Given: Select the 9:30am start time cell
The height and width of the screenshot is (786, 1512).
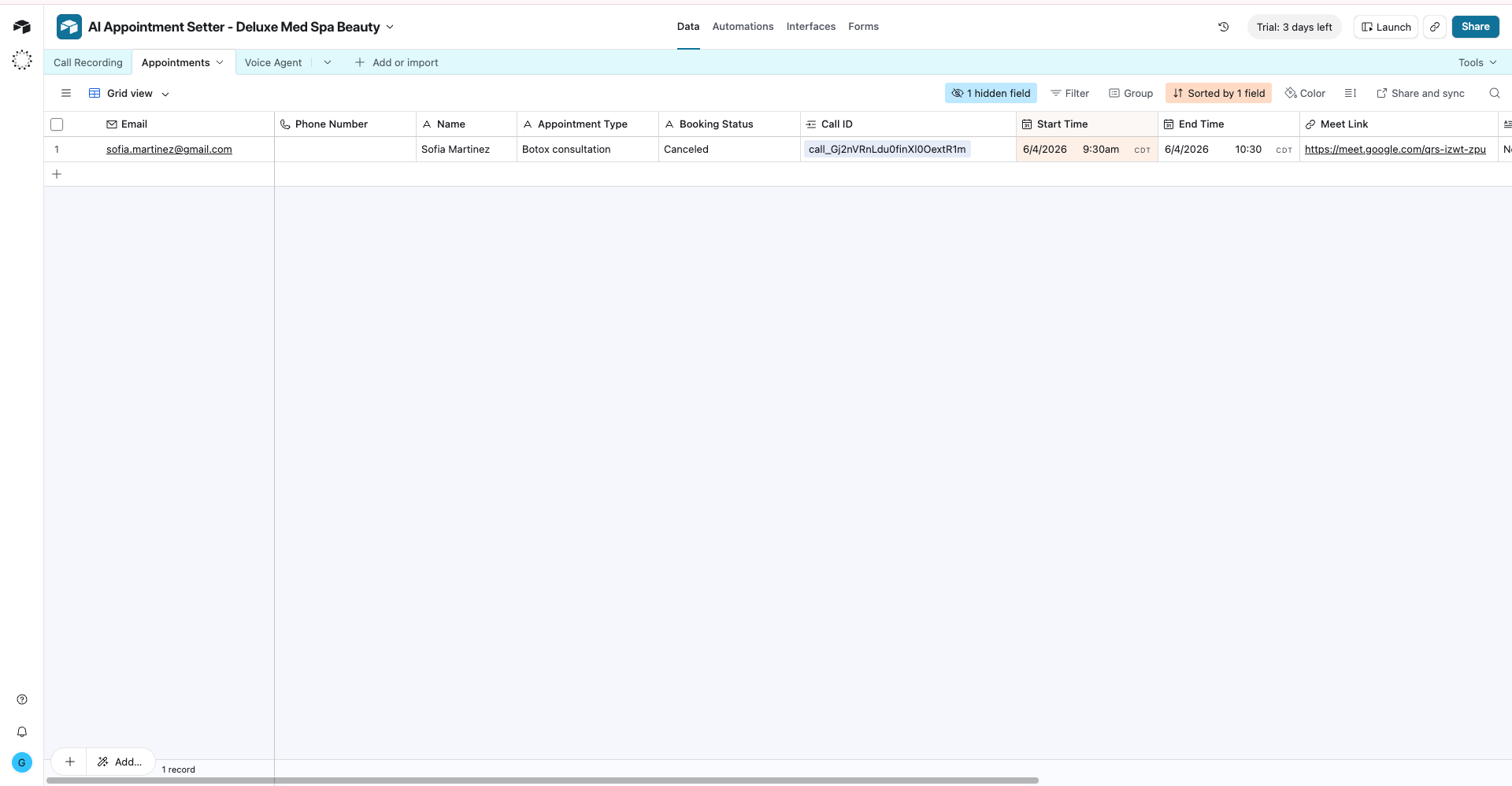Looking at the screenshot, I should 1087,149.
